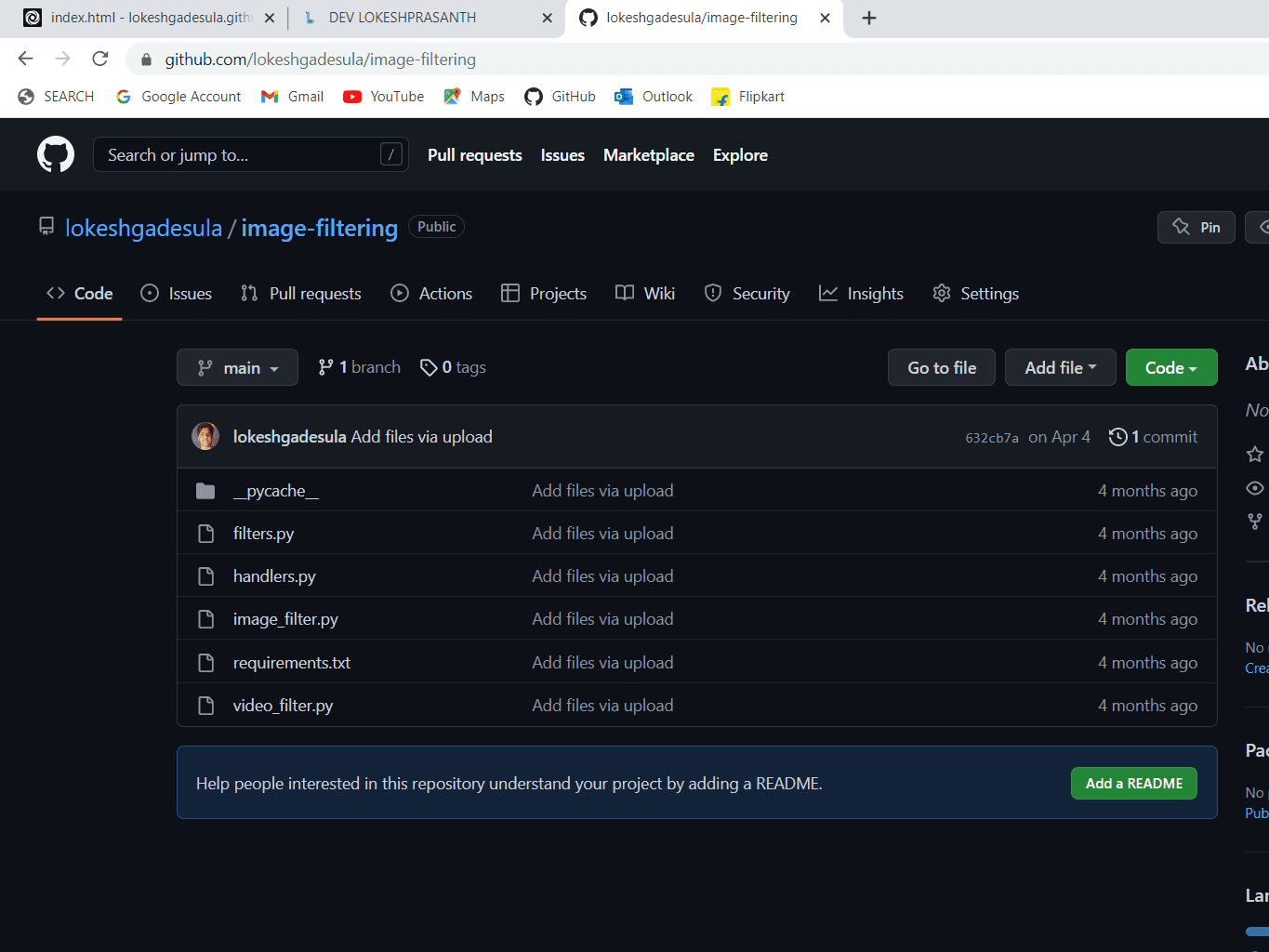The width and height of the screenshot is (1269, 952).
Task: Click fork icon in About sidebar
Action: click(x=1255, y=522)
